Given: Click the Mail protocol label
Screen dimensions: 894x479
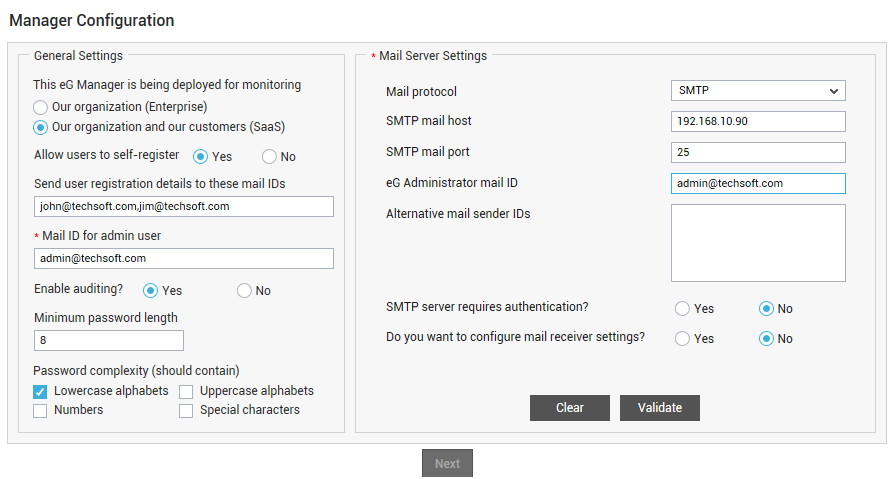Looking at the screenshot, I should pyautogui.click(x=421, y=92).
